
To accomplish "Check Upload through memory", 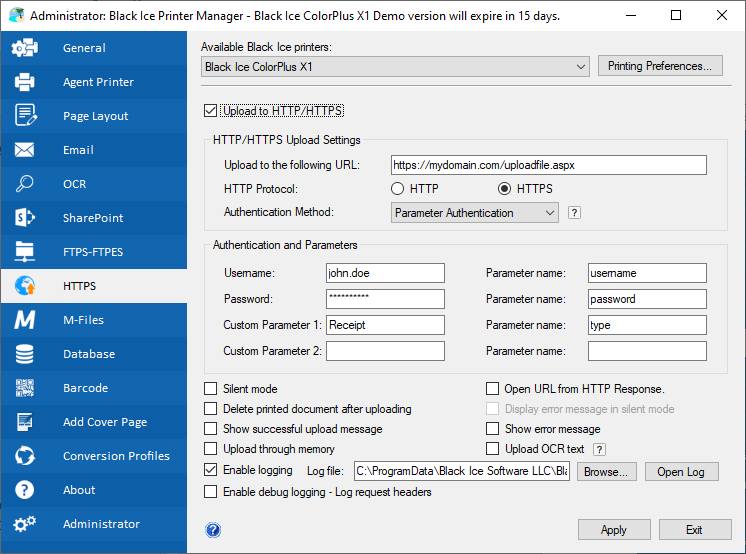I will tap(210, 448).
